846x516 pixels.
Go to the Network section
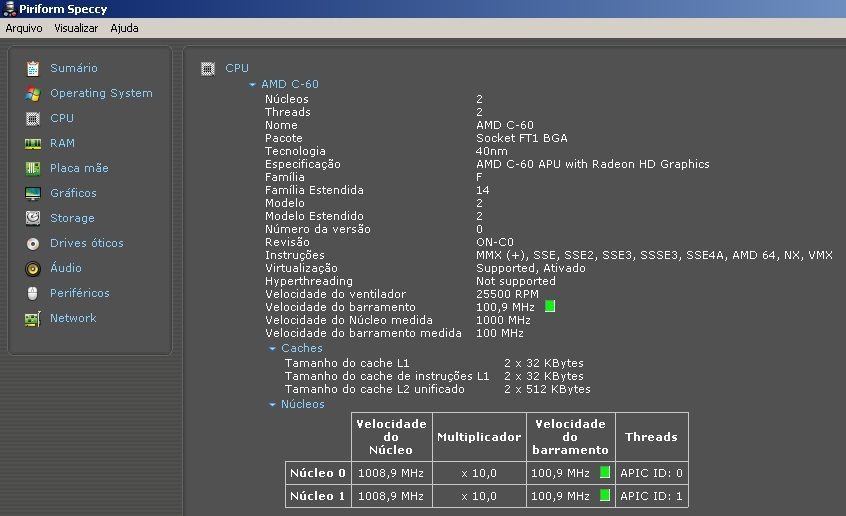(x=73, y=318)
